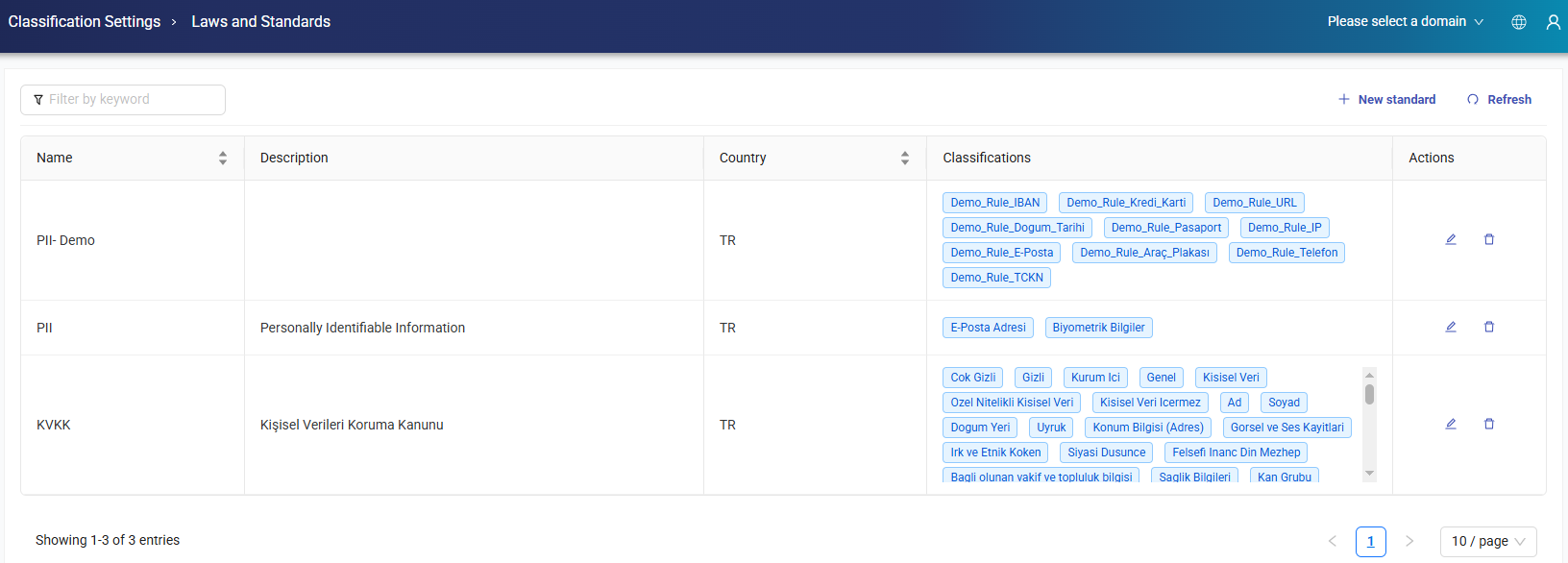Click the Filter by keyword field
This screenshot has height=563, width=1568.
[x=123, y=99]
